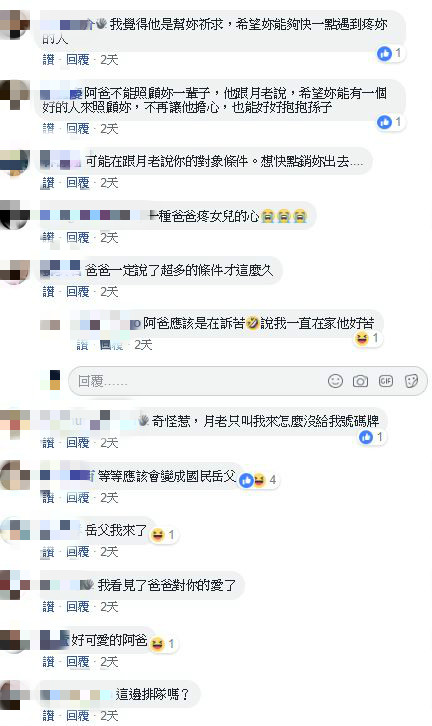Attach a photo using the camera icon
Viewport: 432px width, 726px height.
360,381
